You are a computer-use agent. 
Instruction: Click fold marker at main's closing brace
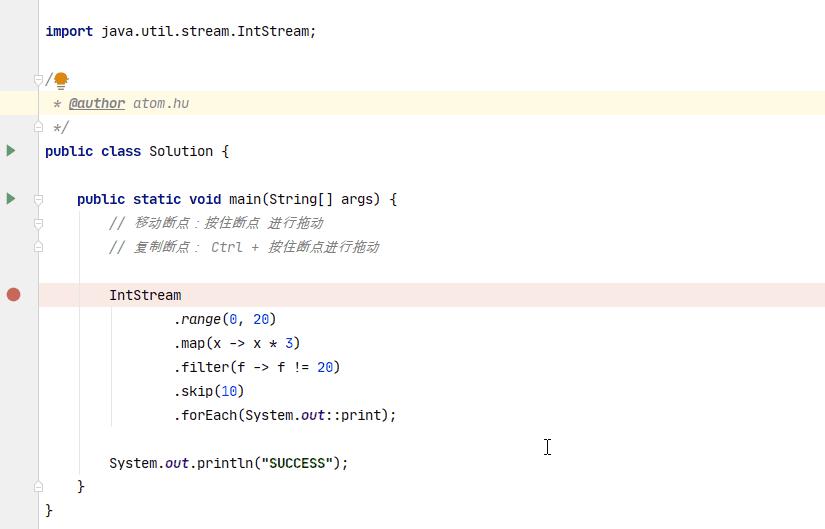click(x=39, y=487)
